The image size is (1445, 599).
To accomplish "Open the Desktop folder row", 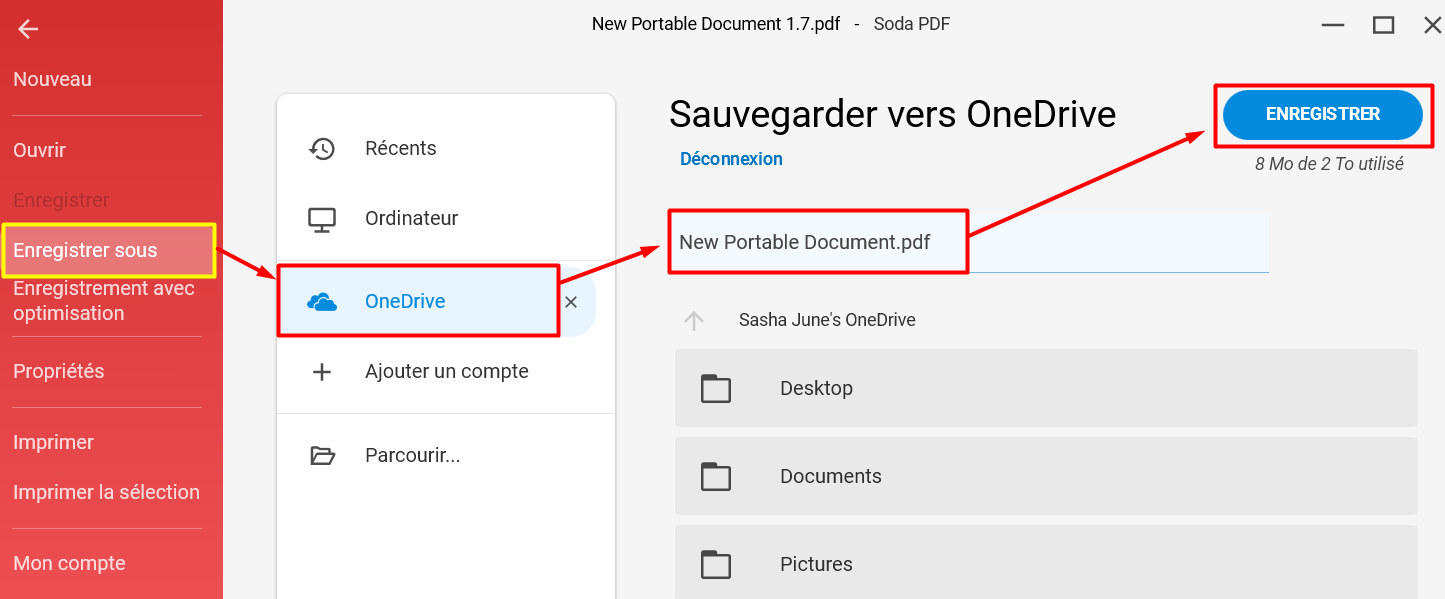I will [1046, 388].
